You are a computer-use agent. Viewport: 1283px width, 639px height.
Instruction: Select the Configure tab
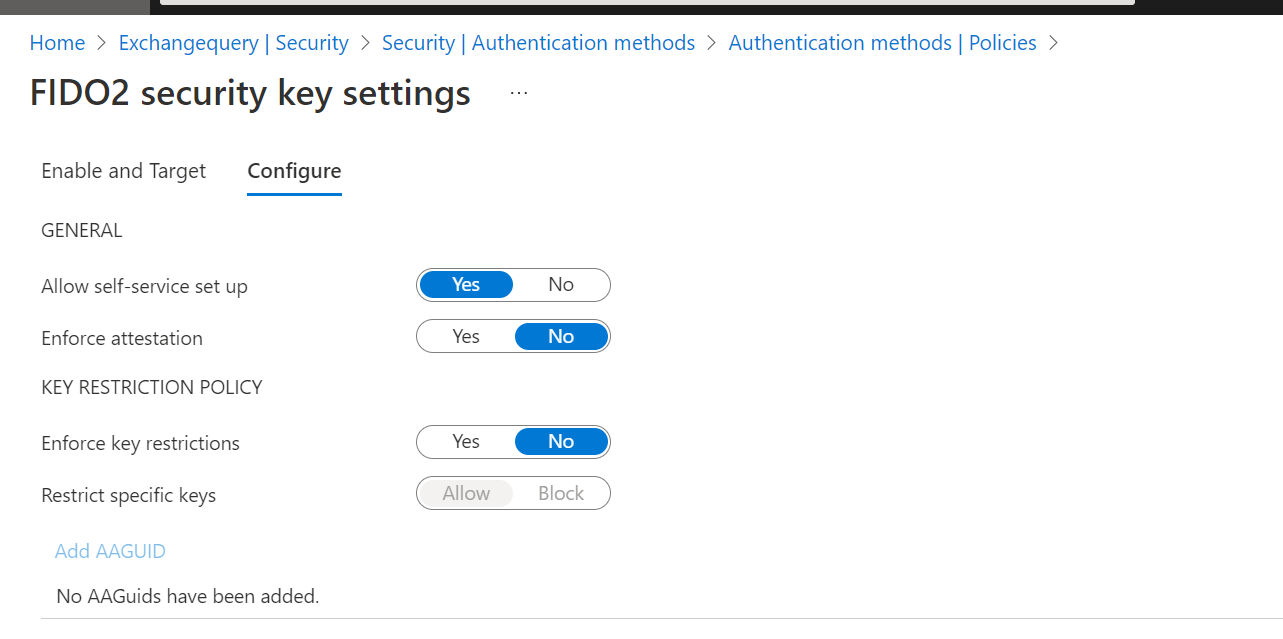click(x=294, y=171)
